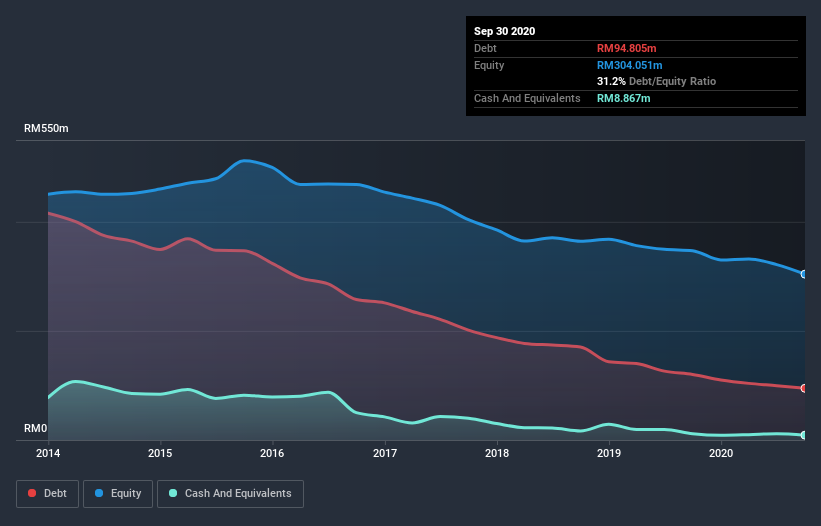
Task: Toggle the Equity series legend button
Action: 118,494
